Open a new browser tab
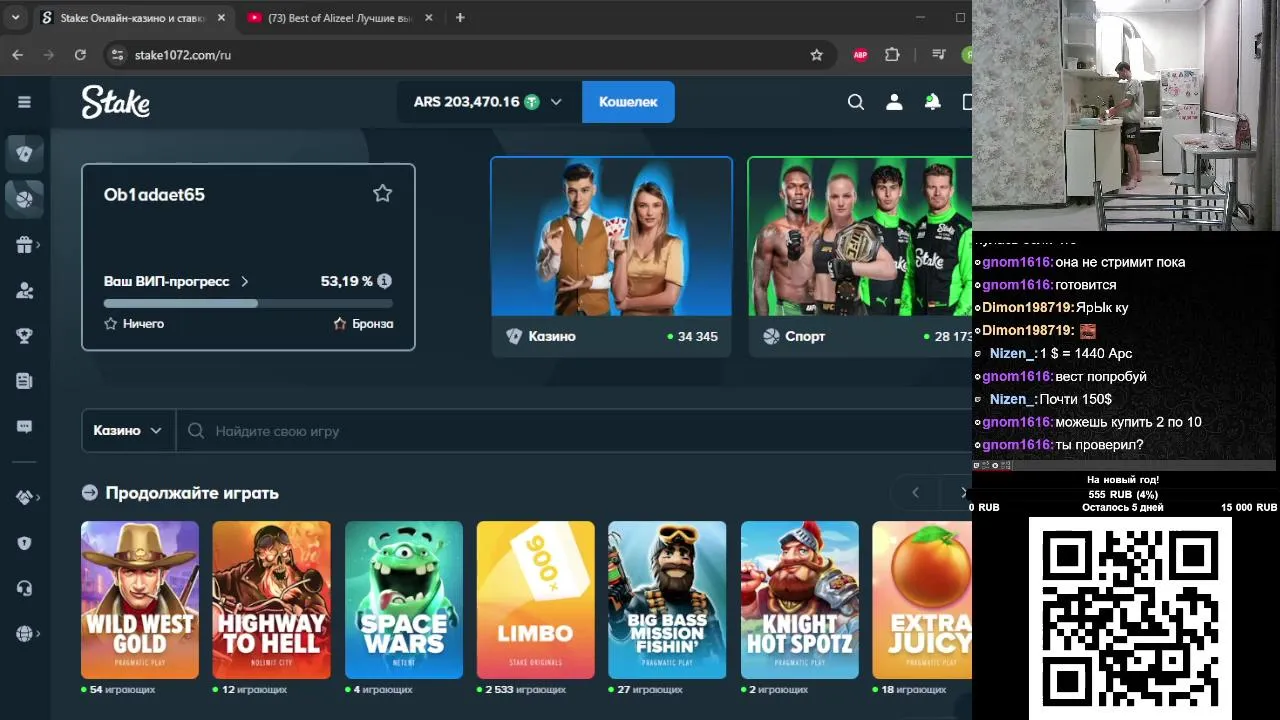 coord(460,18)
